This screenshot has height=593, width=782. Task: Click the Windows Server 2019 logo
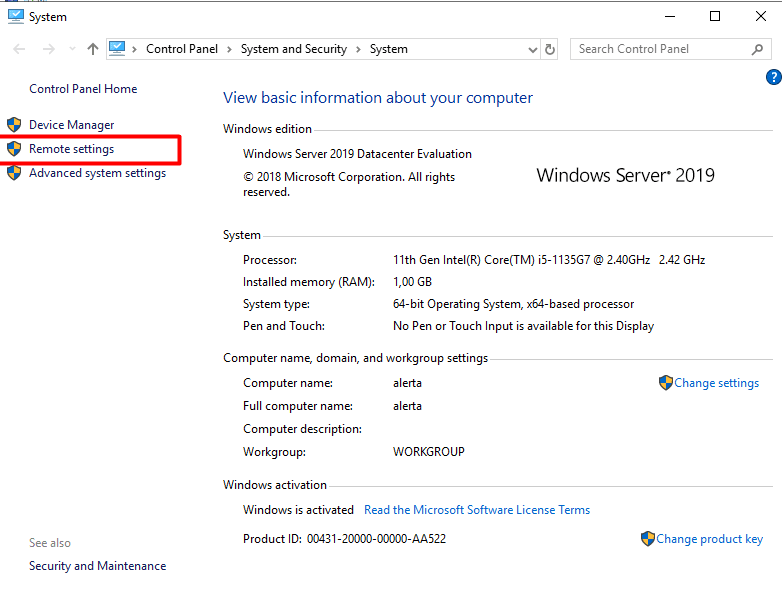pyautogui.click(x=625, y=175)
